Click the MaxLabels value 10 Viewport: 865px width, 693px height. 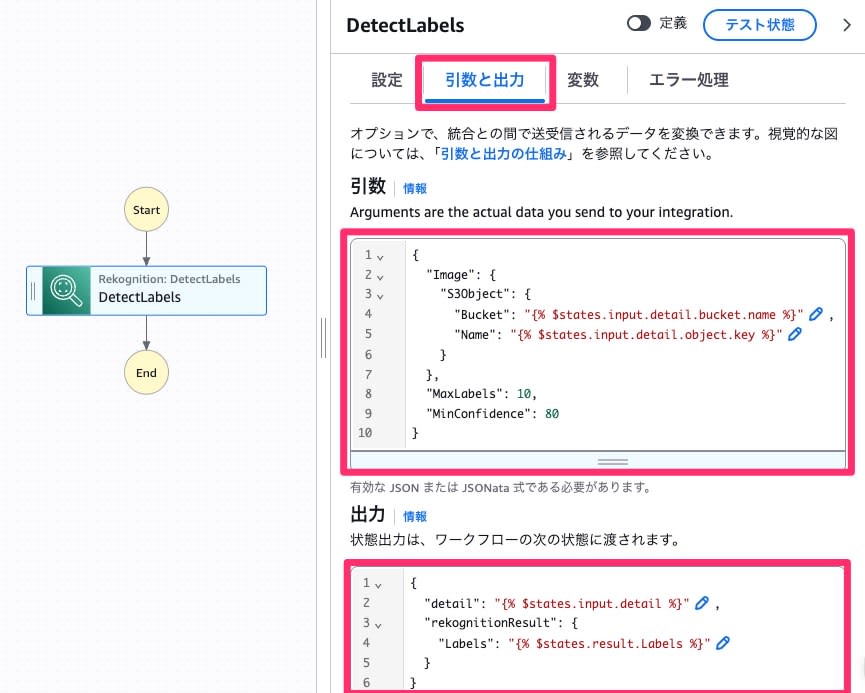(524, 393)
